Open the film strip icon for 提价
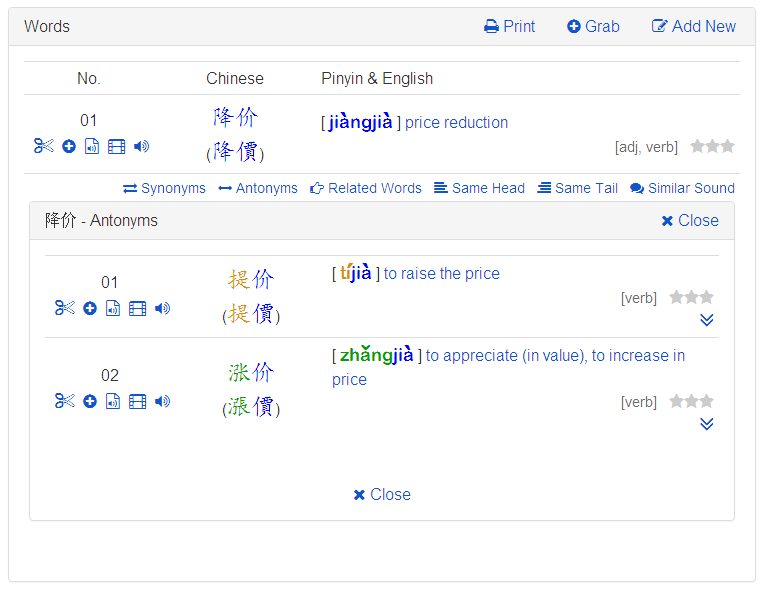The width and height of the screenshot is (765, 590). tap(138, 308)
